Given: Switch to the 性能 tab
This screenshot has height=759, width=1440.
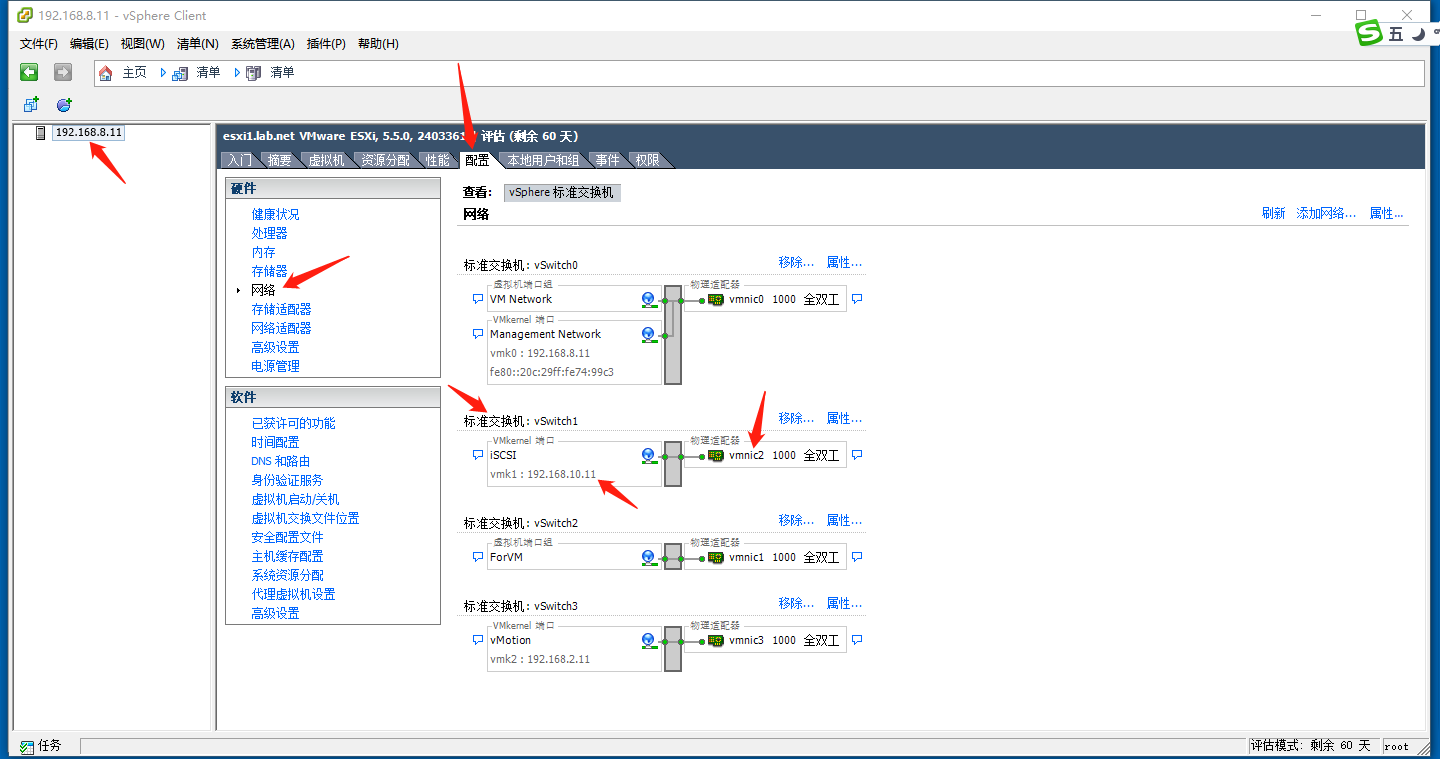Looking at the screenshot, I should coord(438,160).
